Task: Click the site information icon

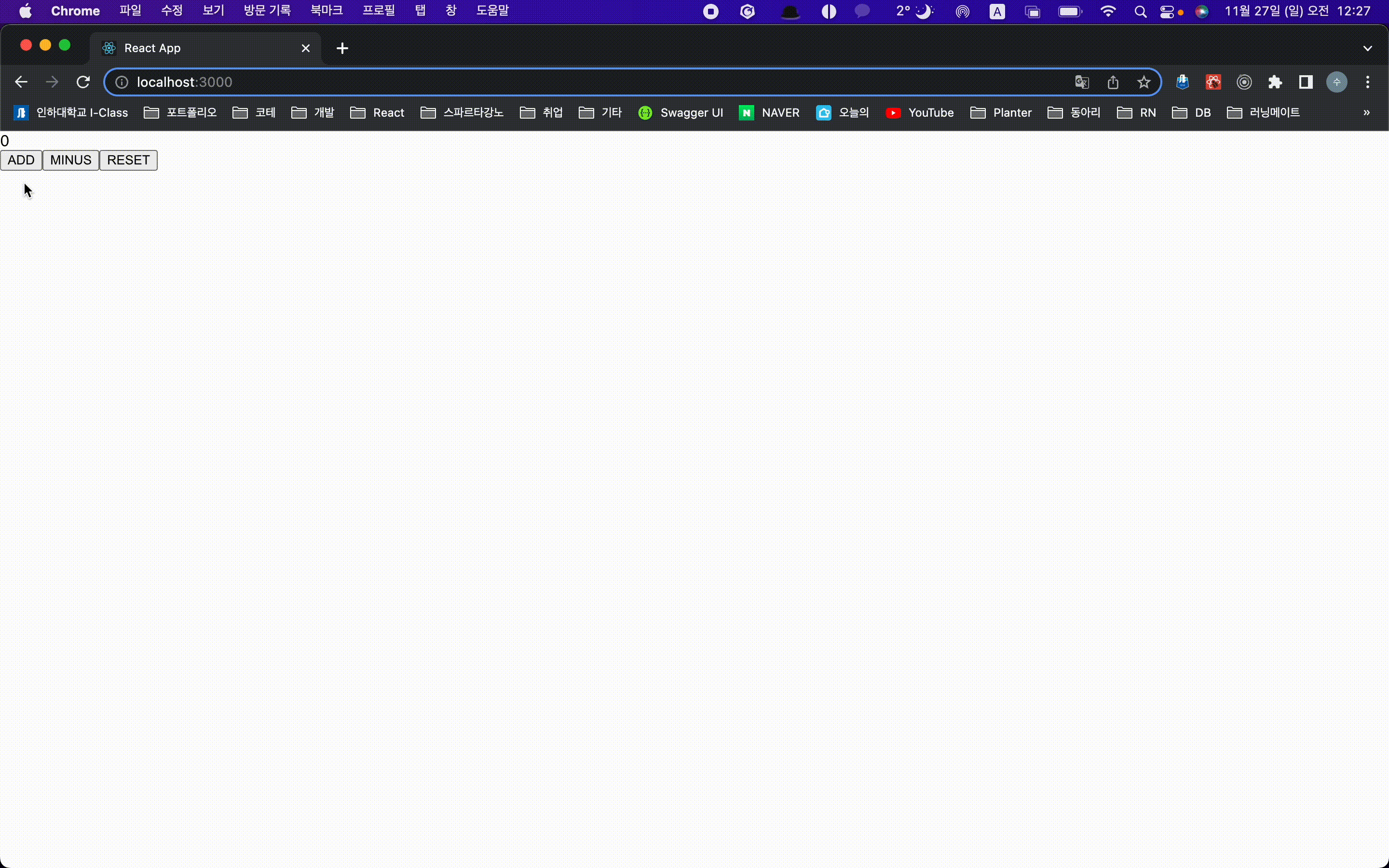Action: click(122, 82)
